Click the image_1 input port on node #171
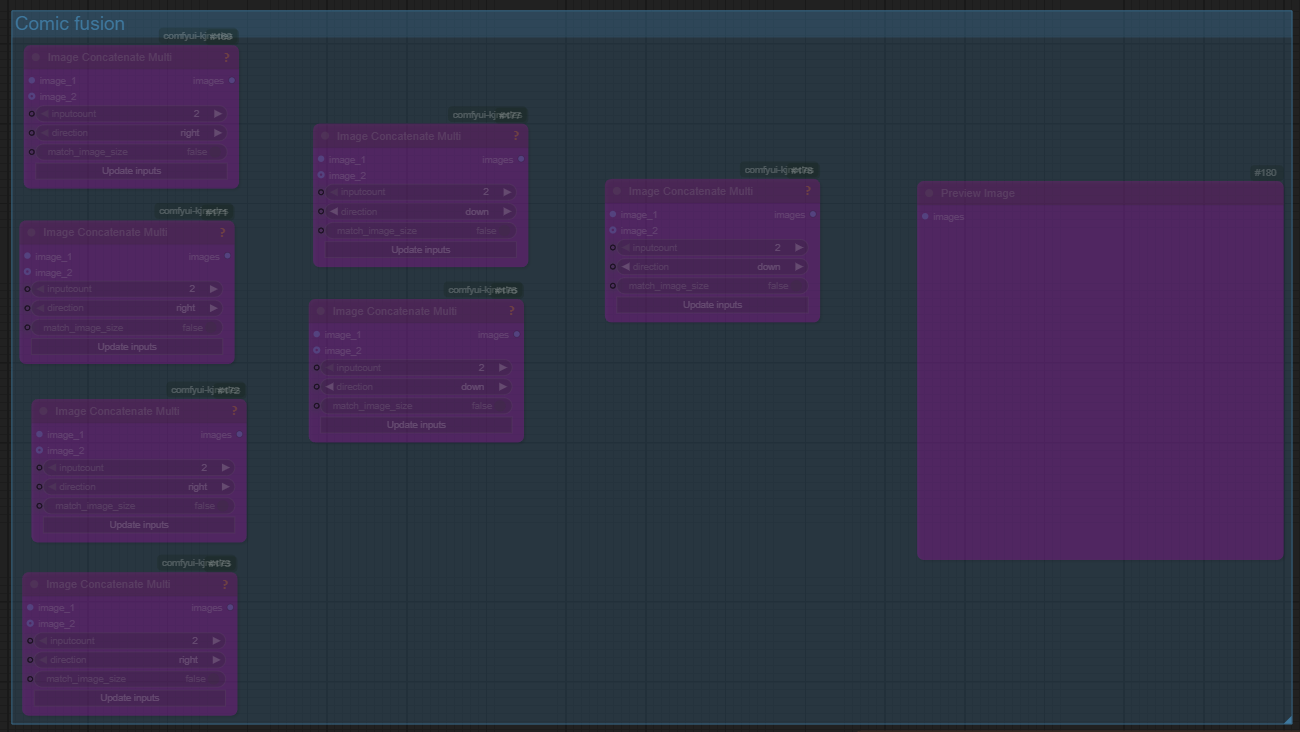The image size is (1300, 732). [x=27, y=256]
